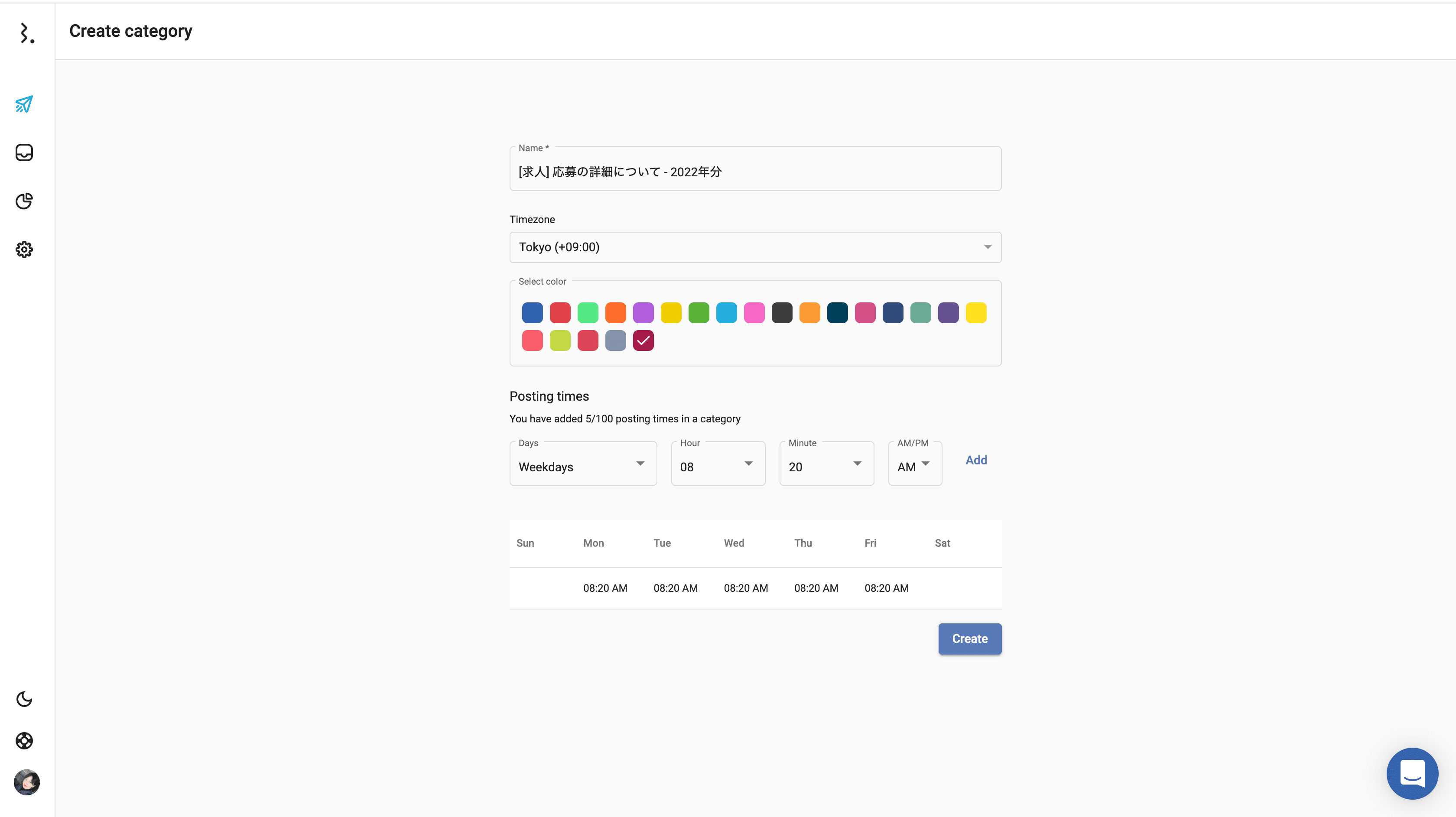Click the Add posting time link

[x=976, y=460]
